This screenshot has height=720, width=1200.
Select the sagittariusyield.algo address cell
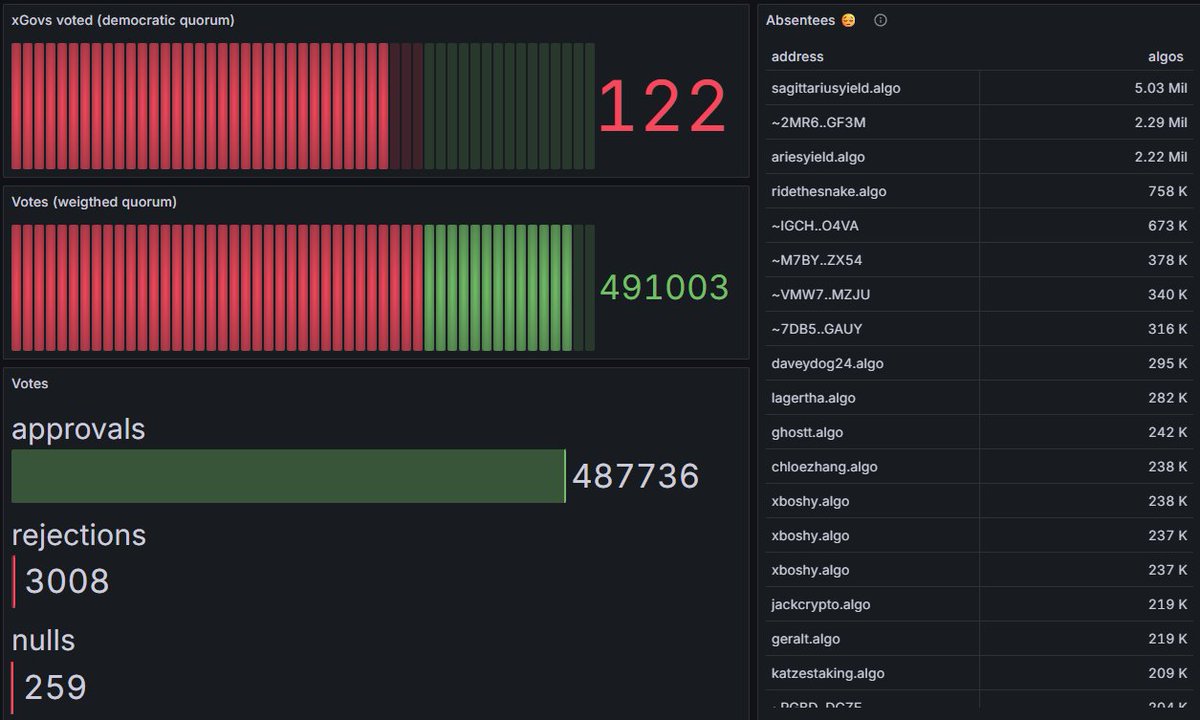[x=872, y=88]
